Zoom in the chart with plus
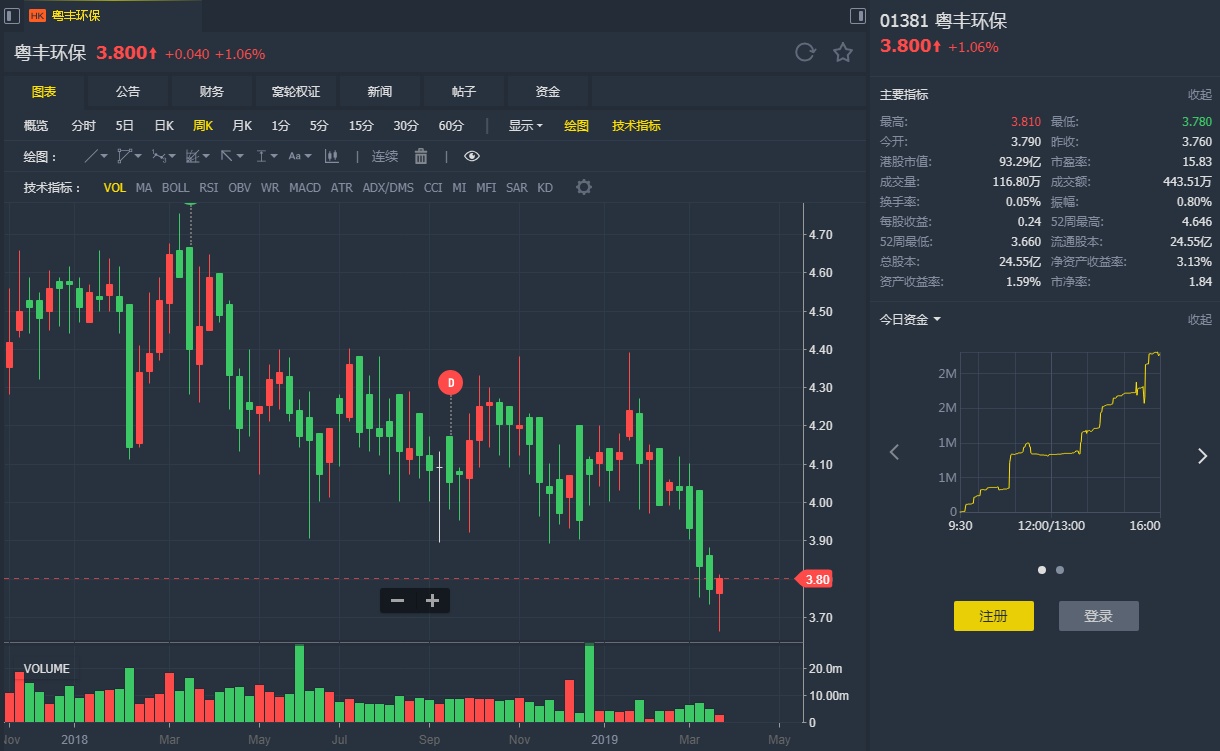Screen dimensions: 1220x751 point(433,600)
